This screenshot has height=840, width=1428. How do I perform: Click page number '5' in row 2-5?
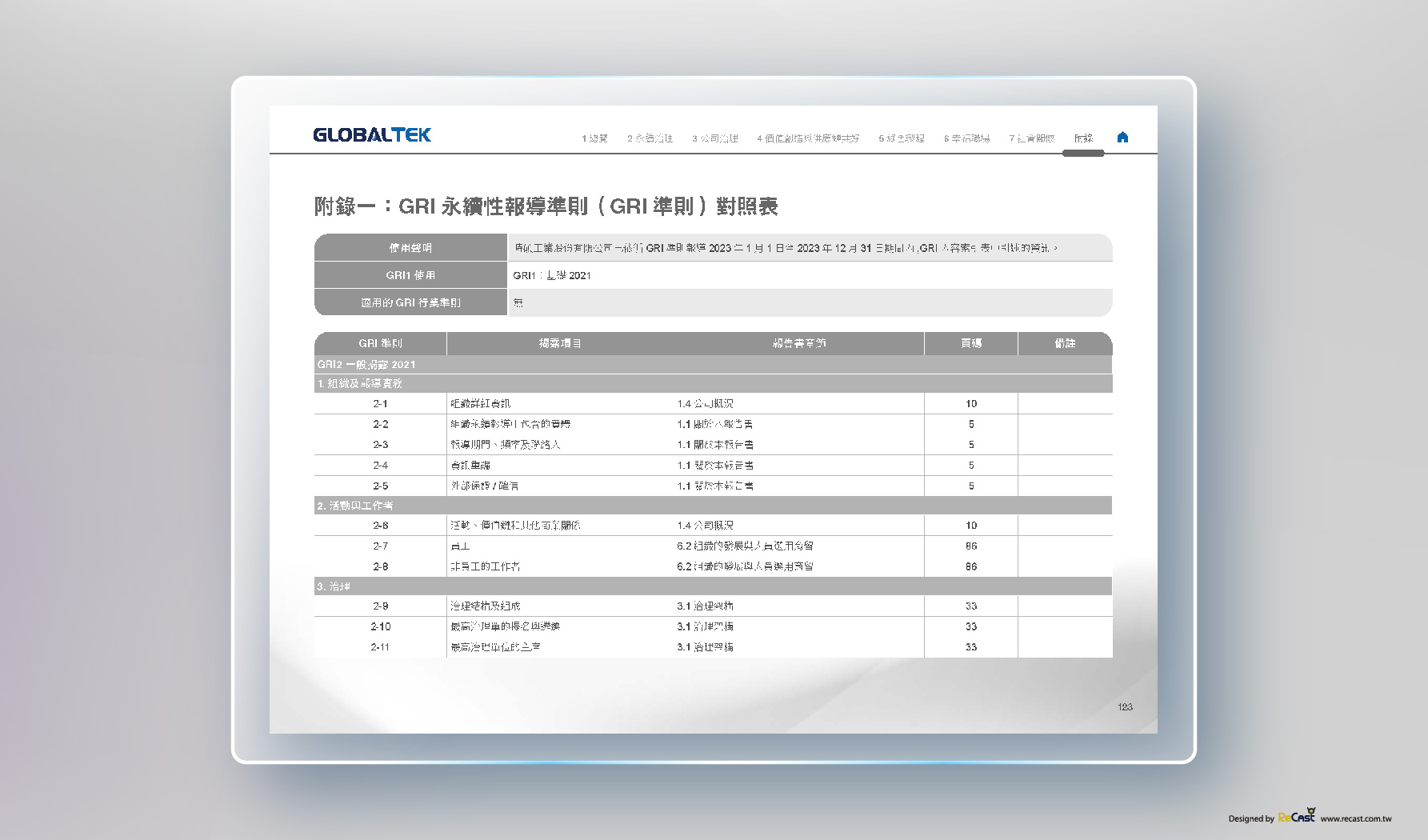pyautogui.click(x=971, y=486)
